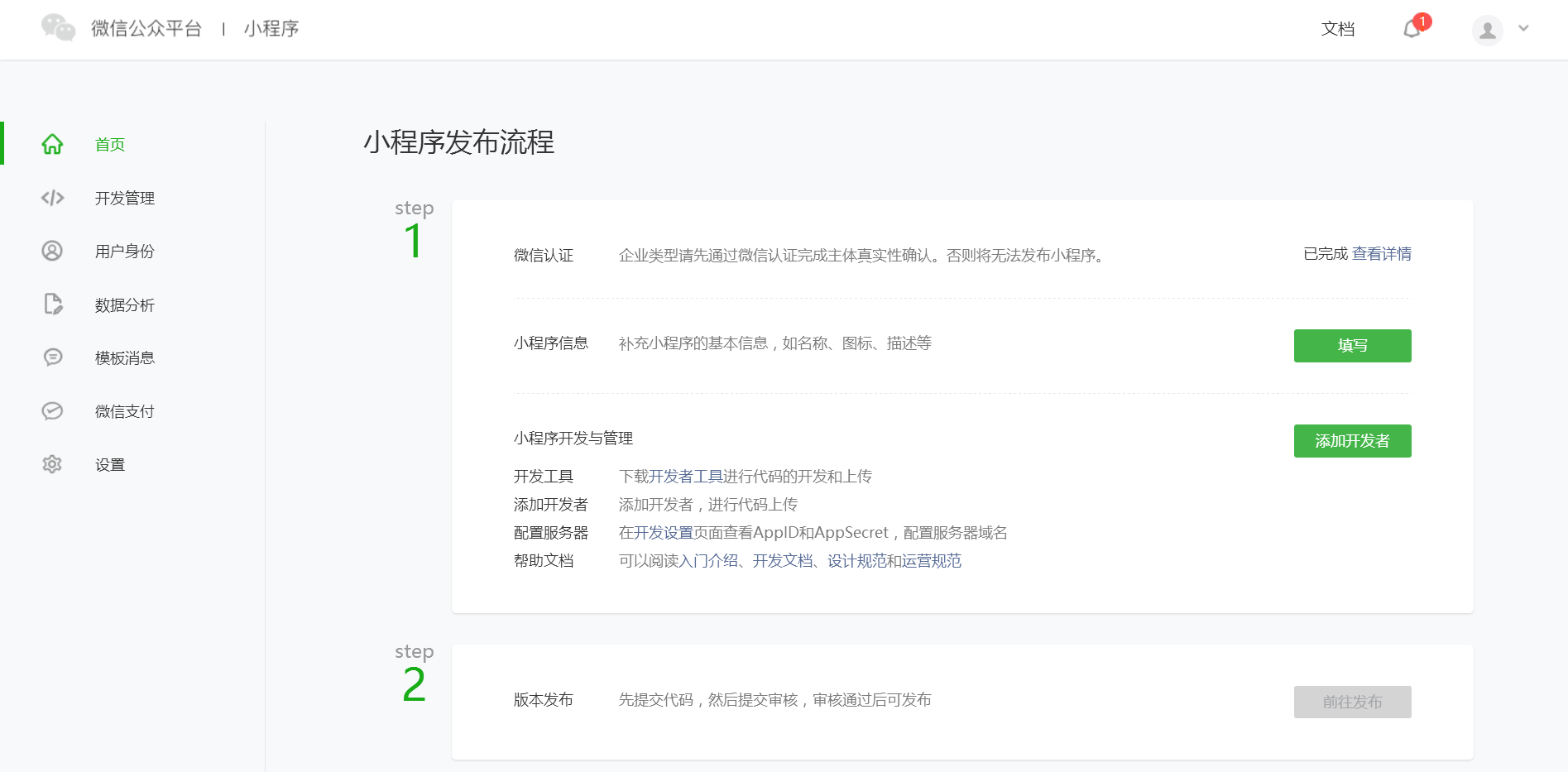Open 文档 link in the header
The height and width of the screenshot is (772, 1568).
[x=1338, y=29]
